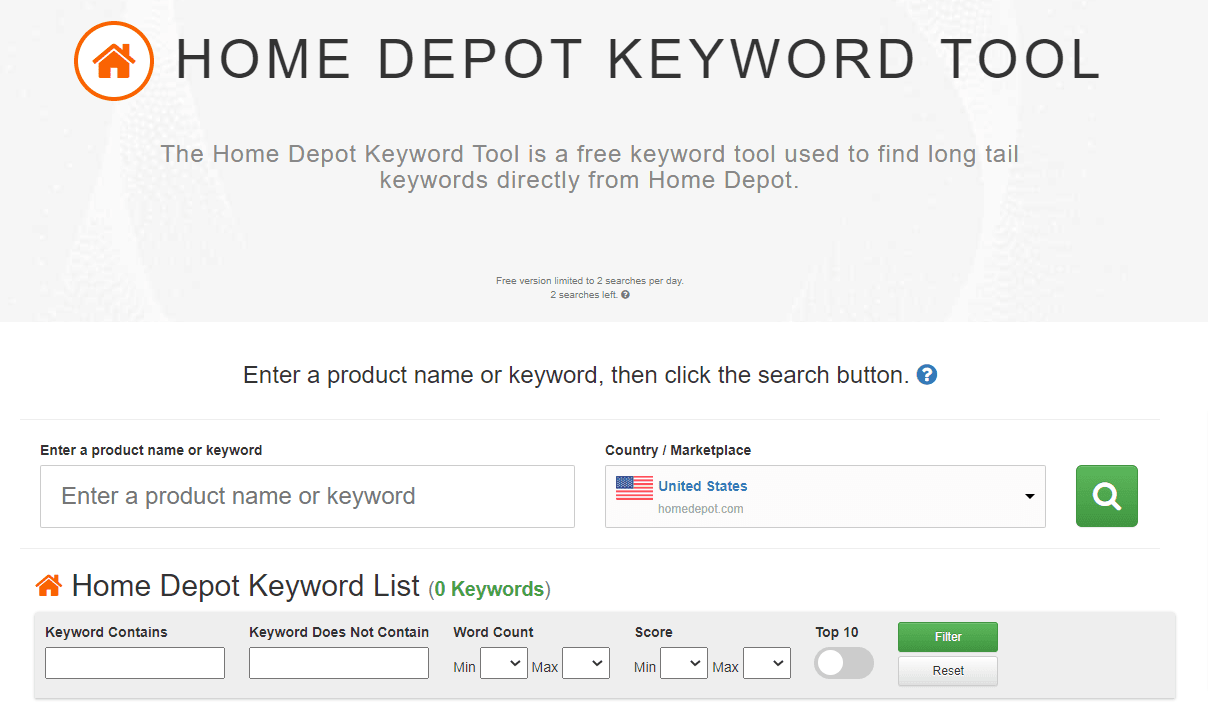Open the Score Min dropdown
Screen dimensions: 1208x710
point(684,663)
